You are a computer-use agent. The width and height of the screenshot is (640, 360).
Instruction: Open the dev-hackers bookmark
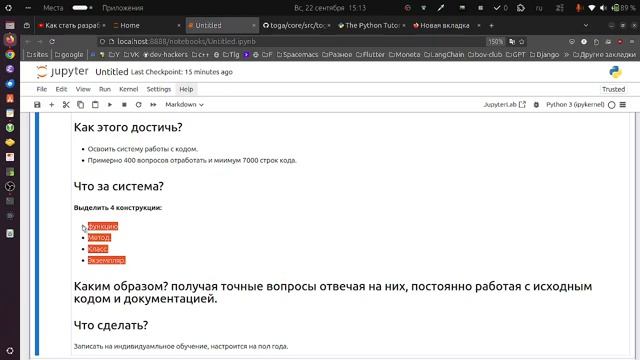tap(165, 54)
